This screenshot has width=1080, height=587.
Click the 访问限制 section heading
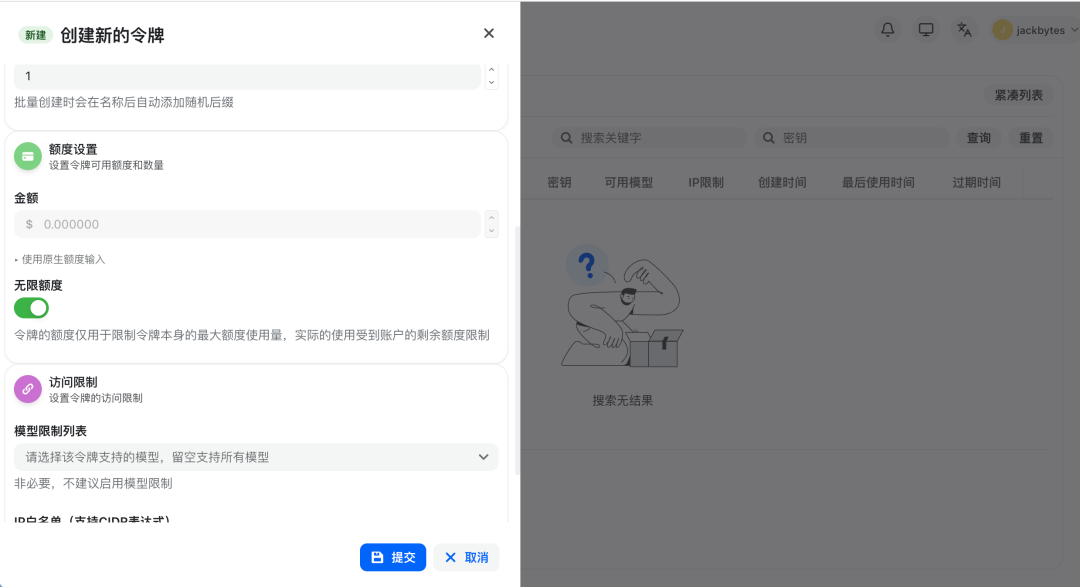click(73, 382)
